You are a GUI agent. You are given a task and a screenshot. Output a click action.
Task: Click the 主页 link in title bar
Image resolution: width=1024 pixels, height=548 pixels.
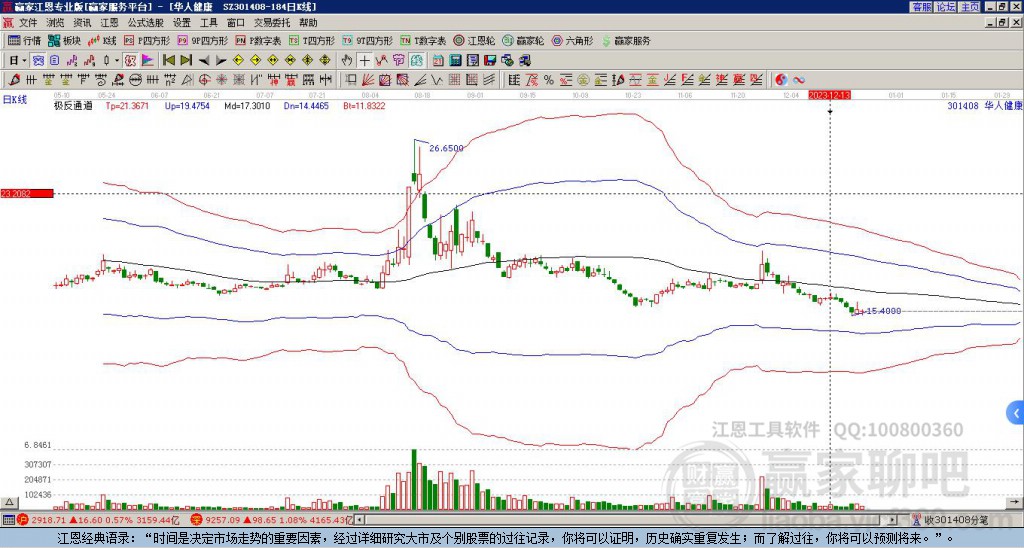(970, 7)
